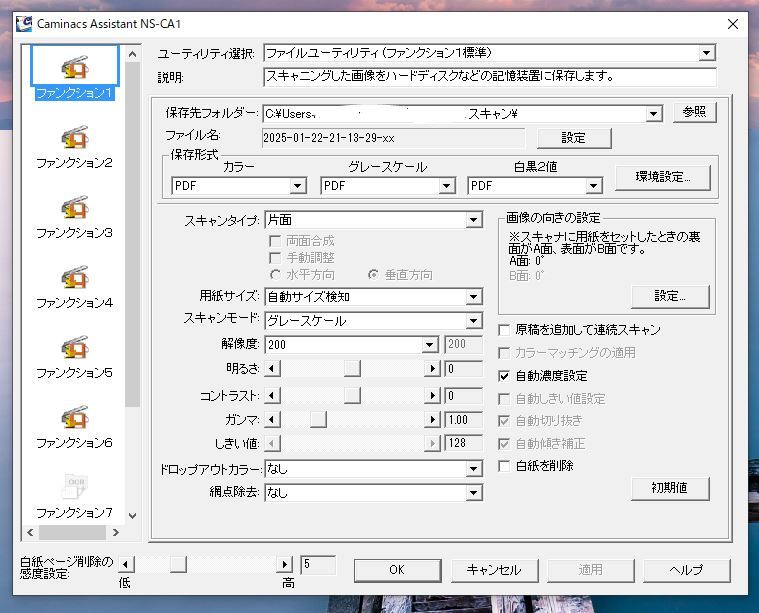The image size is (759, 613).
Task: Select the ファンクション2 scanner icon
Action: point(75,138)
